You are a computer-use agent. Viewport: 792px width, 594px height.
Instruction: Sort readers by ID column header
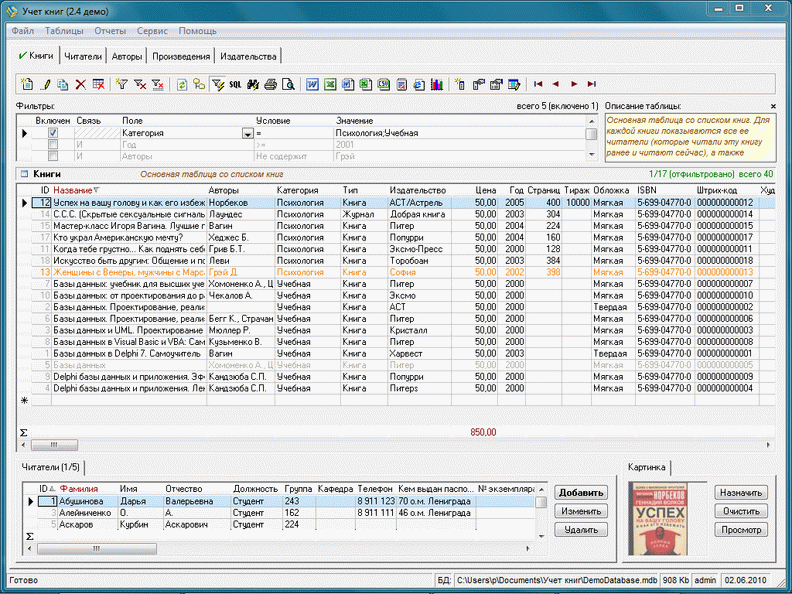tap(44, 489)
